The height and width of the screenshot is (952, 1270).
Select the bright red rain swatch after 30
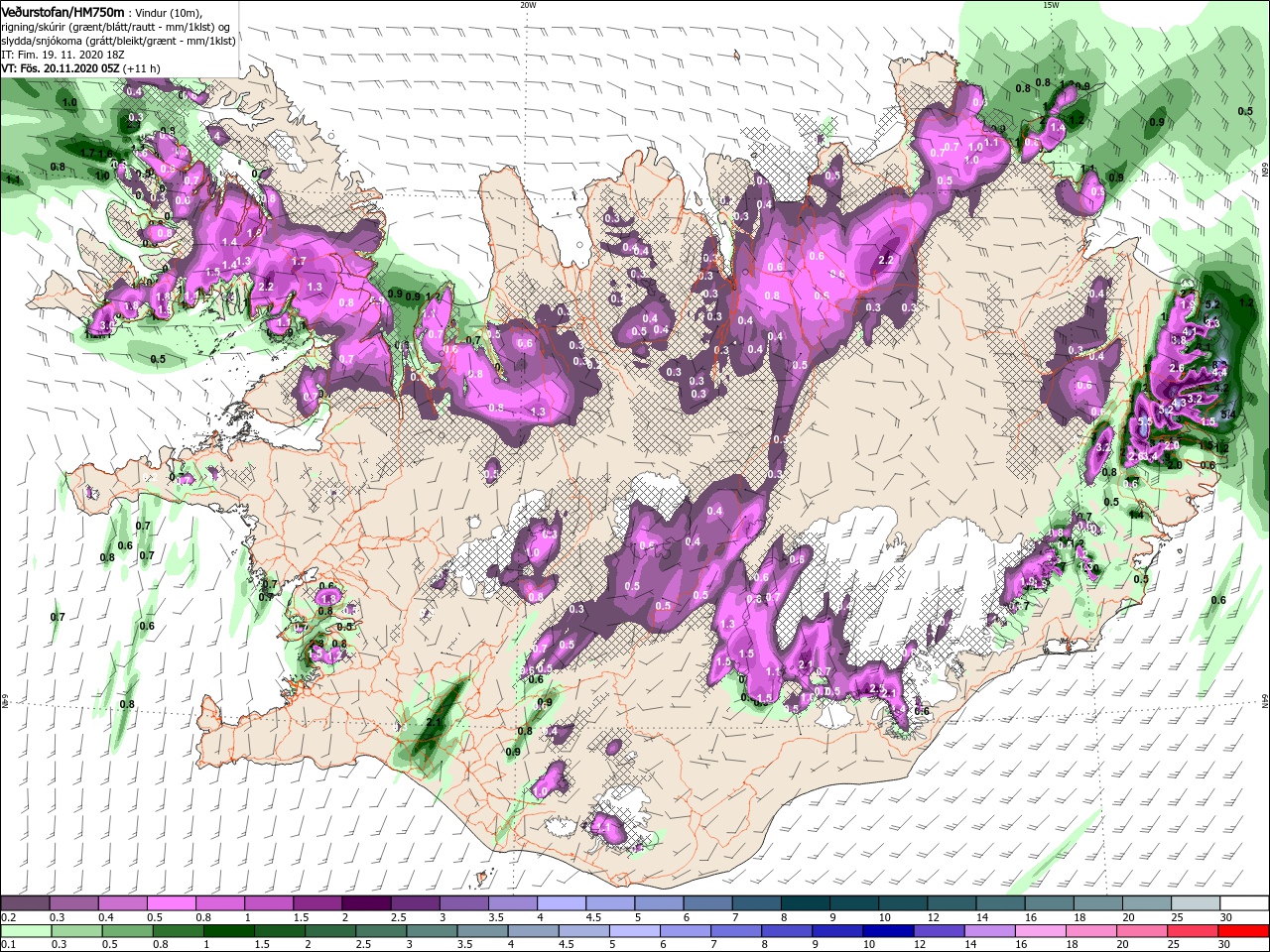[x=1245, y=931]
